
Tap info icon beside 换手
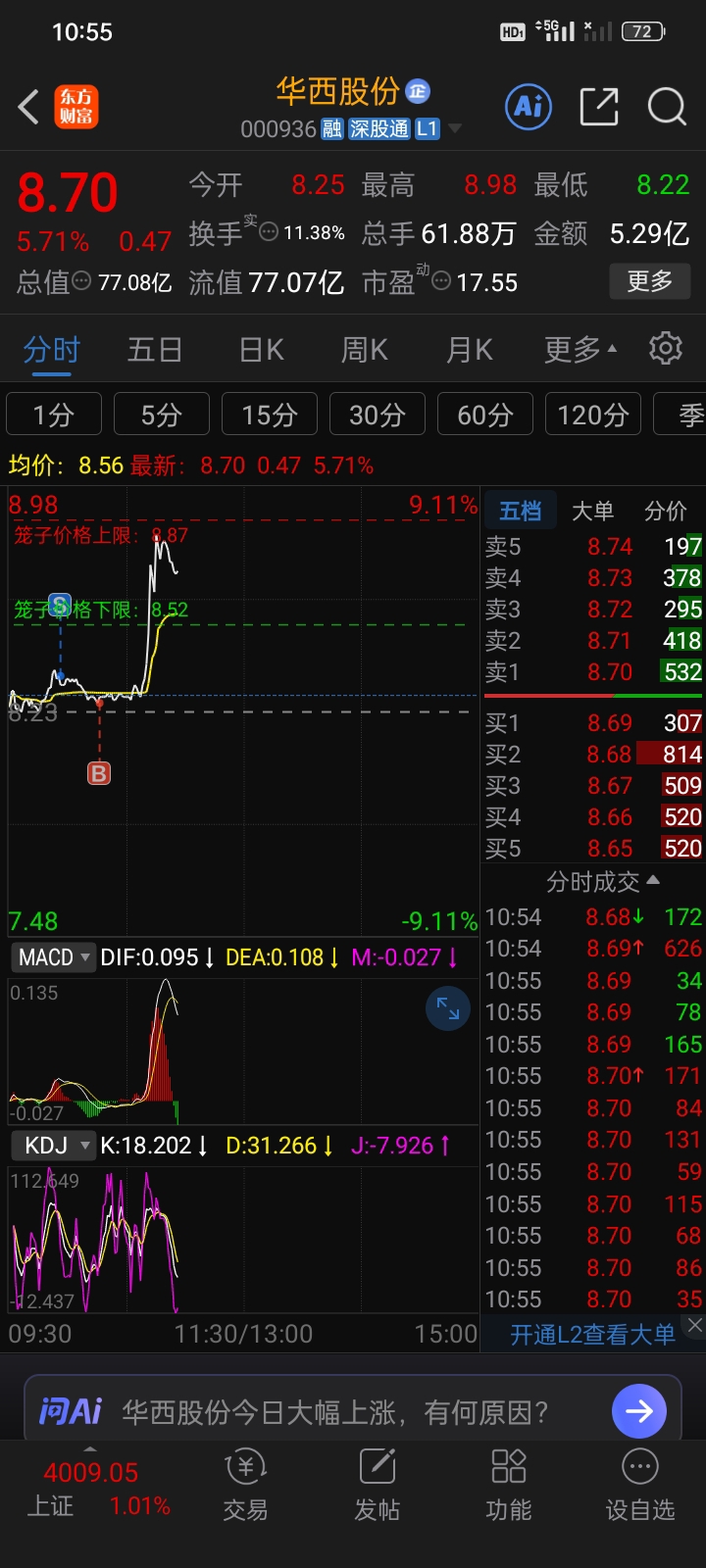click(x=269, y=232)
